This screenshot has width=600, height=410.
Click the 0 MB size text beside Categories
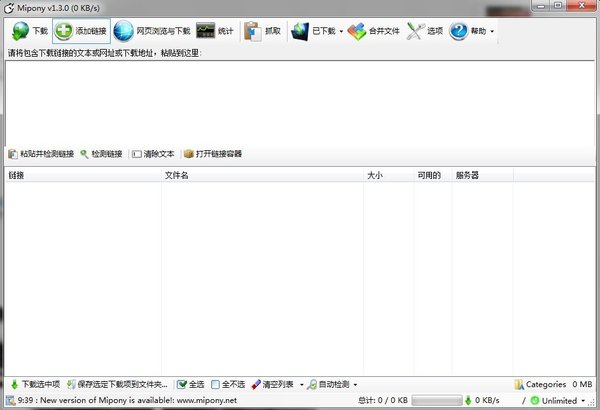coord(582,384)
